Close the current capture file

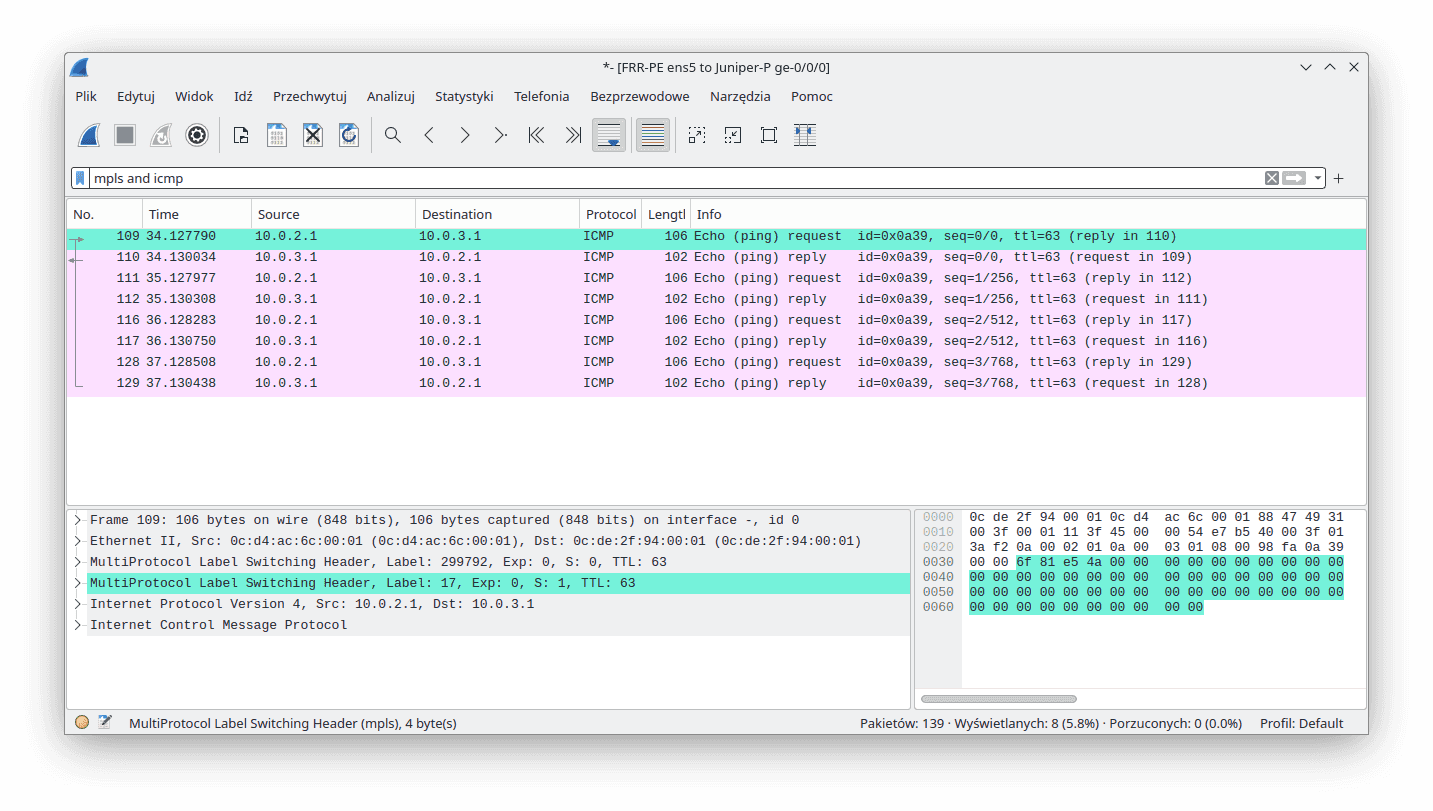[312, 134]
